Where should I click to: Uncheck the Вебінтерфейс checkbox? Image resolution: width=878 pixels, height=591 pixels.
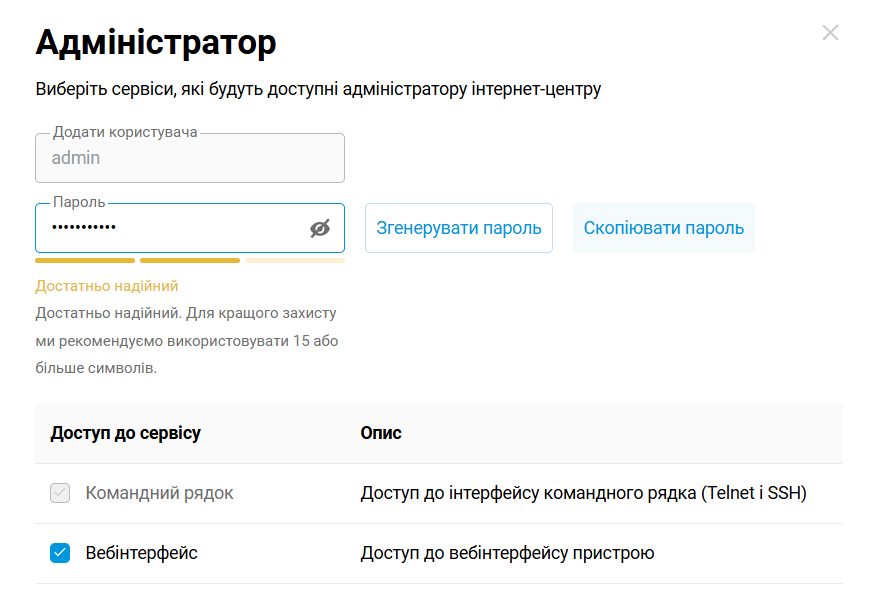point(60,553)
